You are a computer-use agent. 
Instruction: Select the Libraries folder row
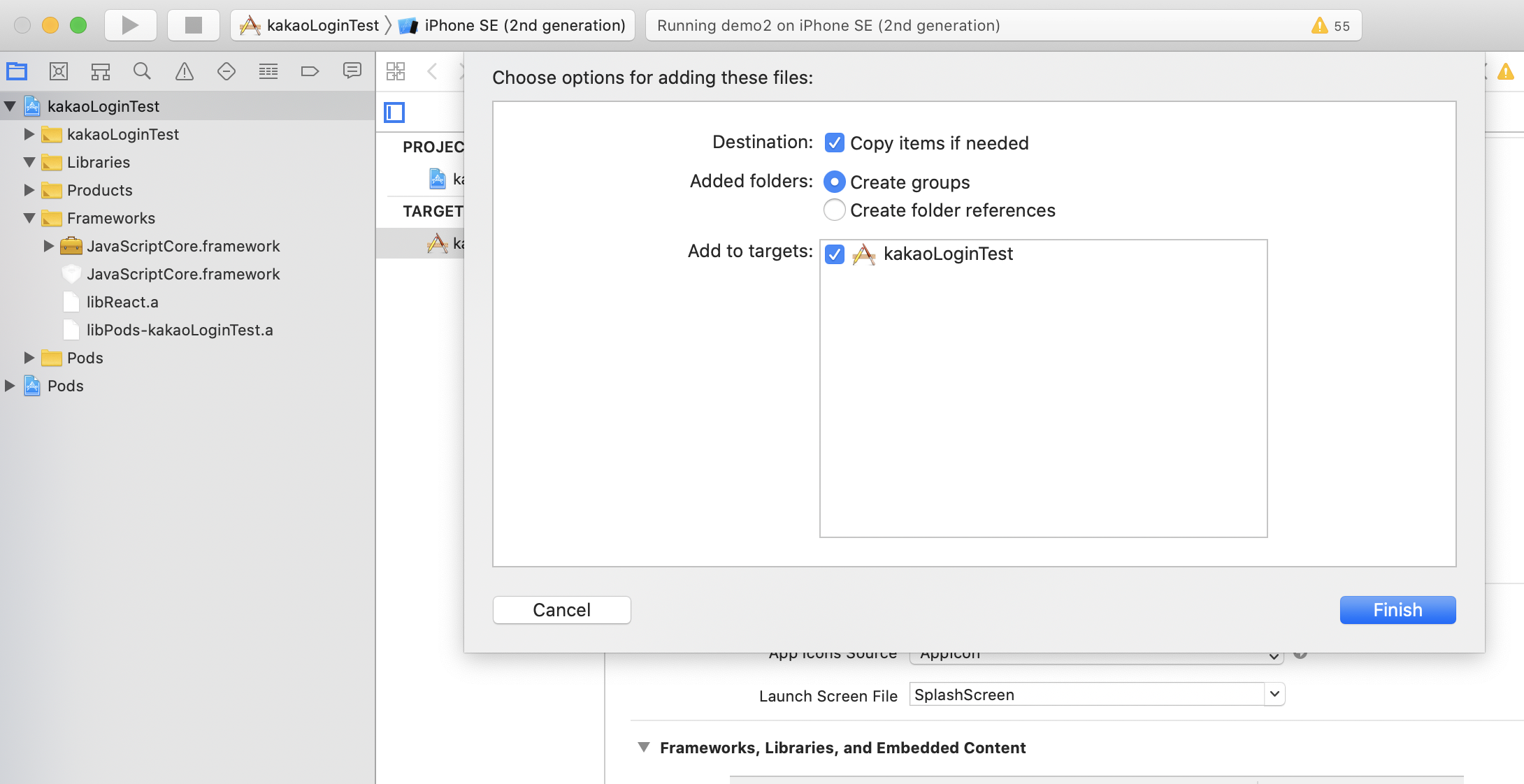pos(187,162)
